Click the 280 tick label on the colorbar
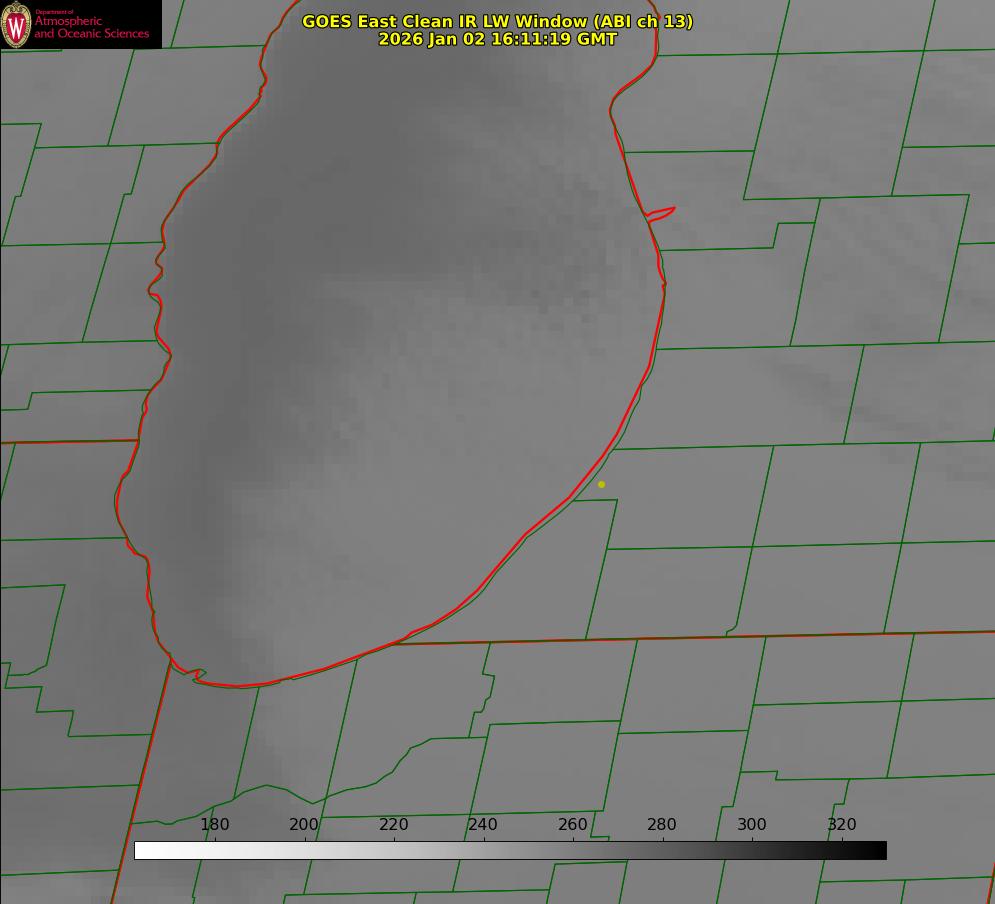Screen dimensions: 995x904 coord(662,824)
